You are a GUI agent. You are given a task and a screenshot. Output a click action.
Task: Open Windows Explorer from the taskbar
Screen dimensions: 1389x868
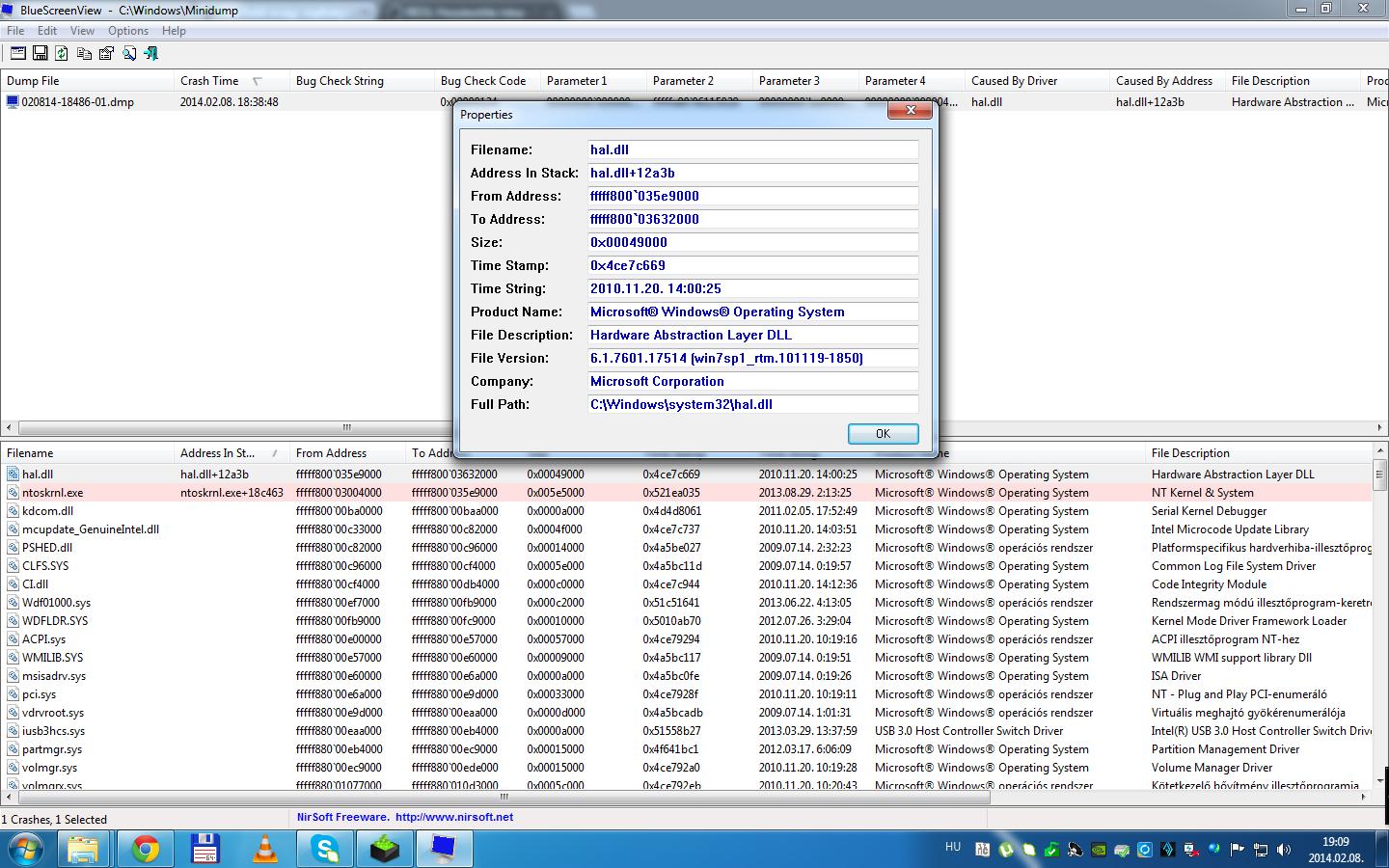tap(84, 850)
